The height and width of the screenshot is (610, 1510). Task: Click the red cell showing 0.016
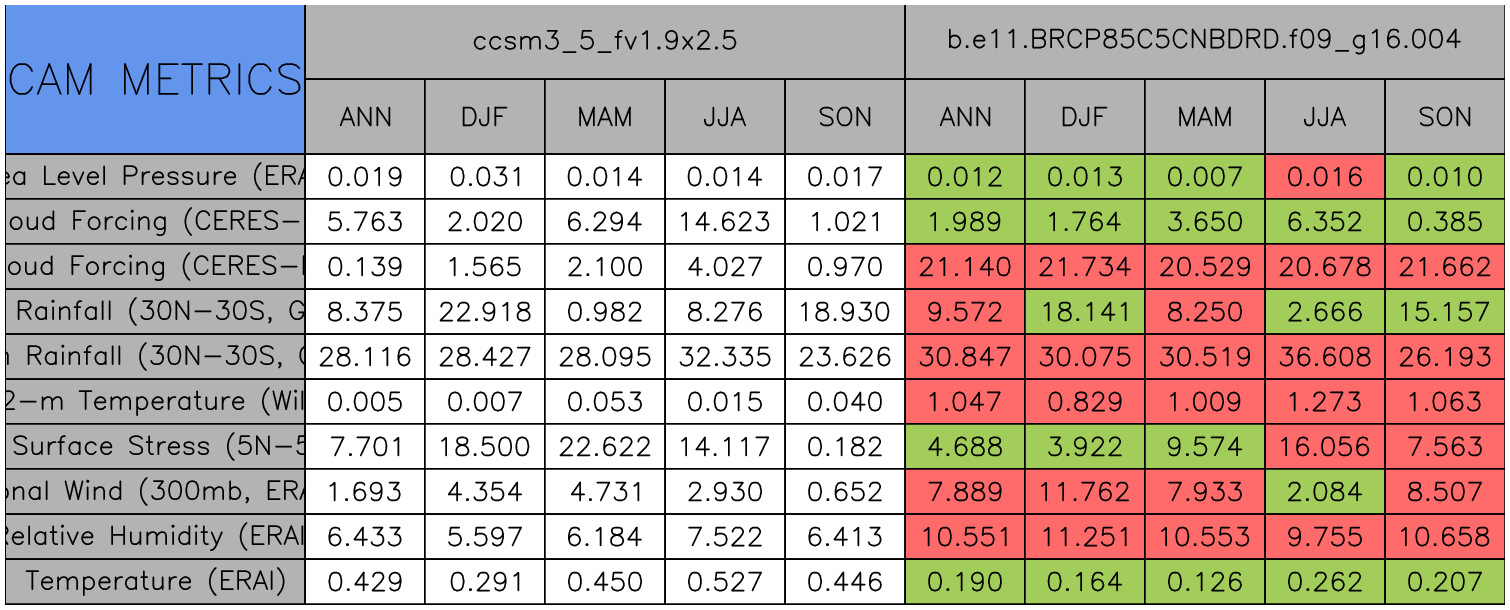pyautogui.click(x=1325, y=176)
